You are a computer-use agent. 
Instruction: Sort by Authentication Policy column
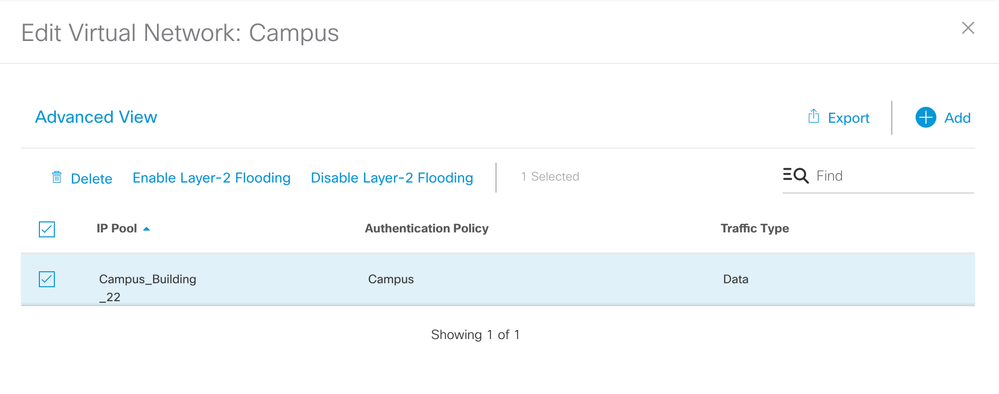click(427, 228)
